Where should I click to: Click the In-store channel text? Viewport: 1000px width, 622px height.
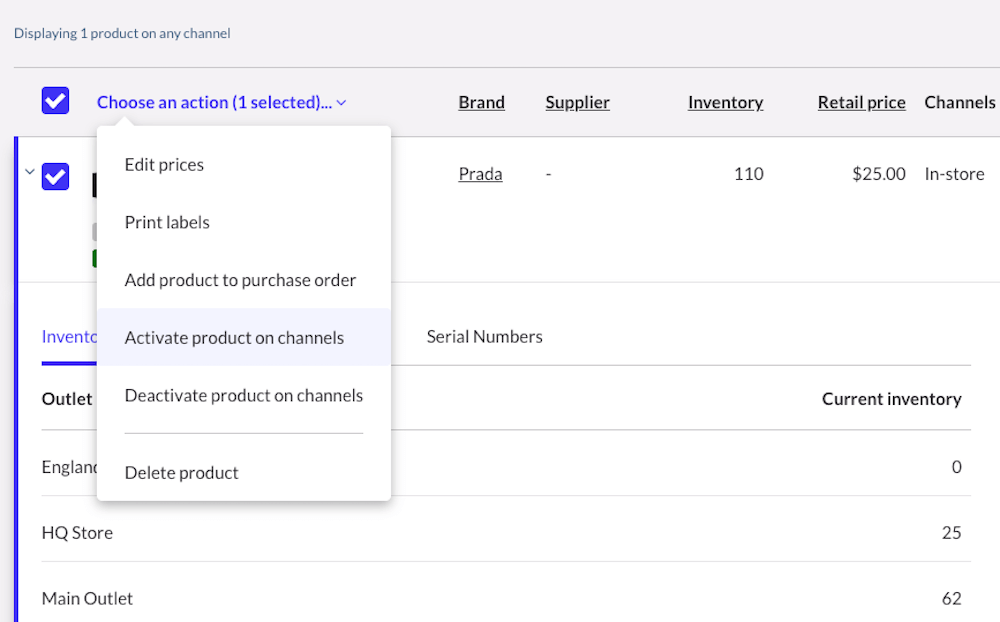pos(955,174)
